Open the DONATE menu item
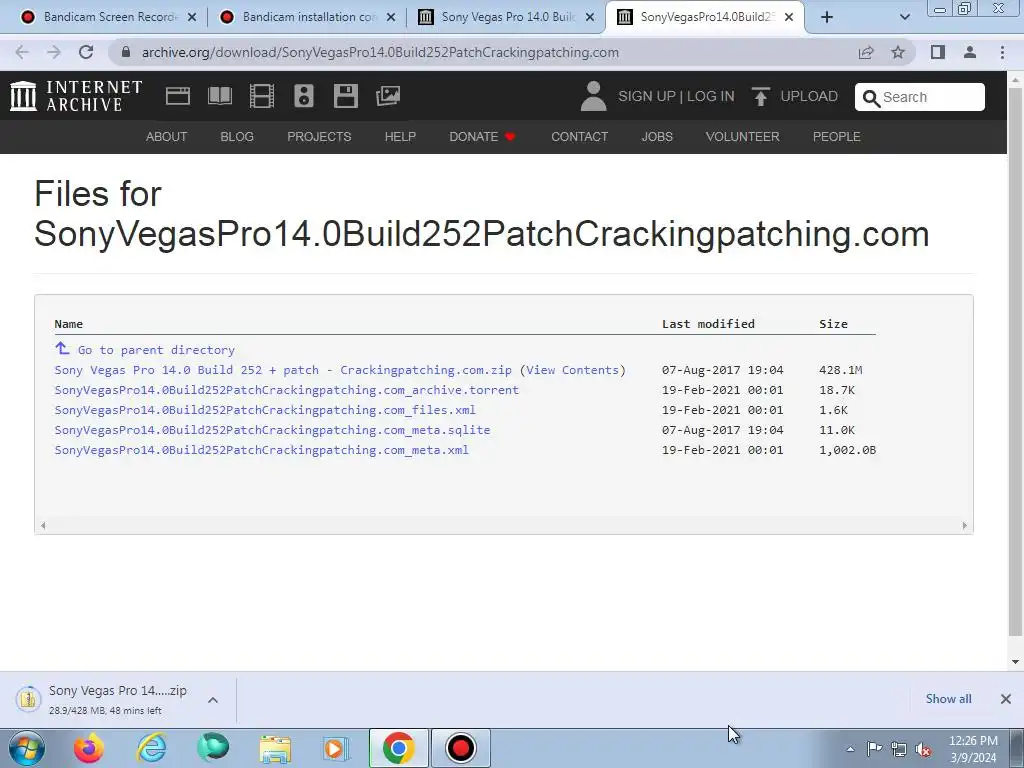This screenshot has height=768, width=1024. tap(483, 136)
